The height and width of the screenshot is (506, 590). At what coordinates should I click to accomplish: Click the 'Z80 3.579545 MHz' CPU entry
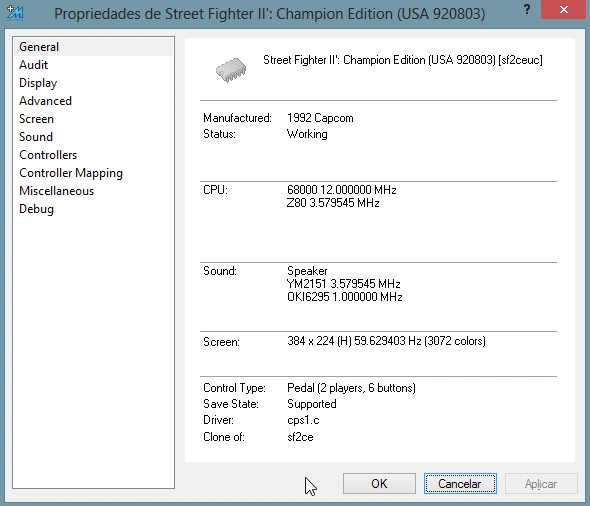(333, 203)
